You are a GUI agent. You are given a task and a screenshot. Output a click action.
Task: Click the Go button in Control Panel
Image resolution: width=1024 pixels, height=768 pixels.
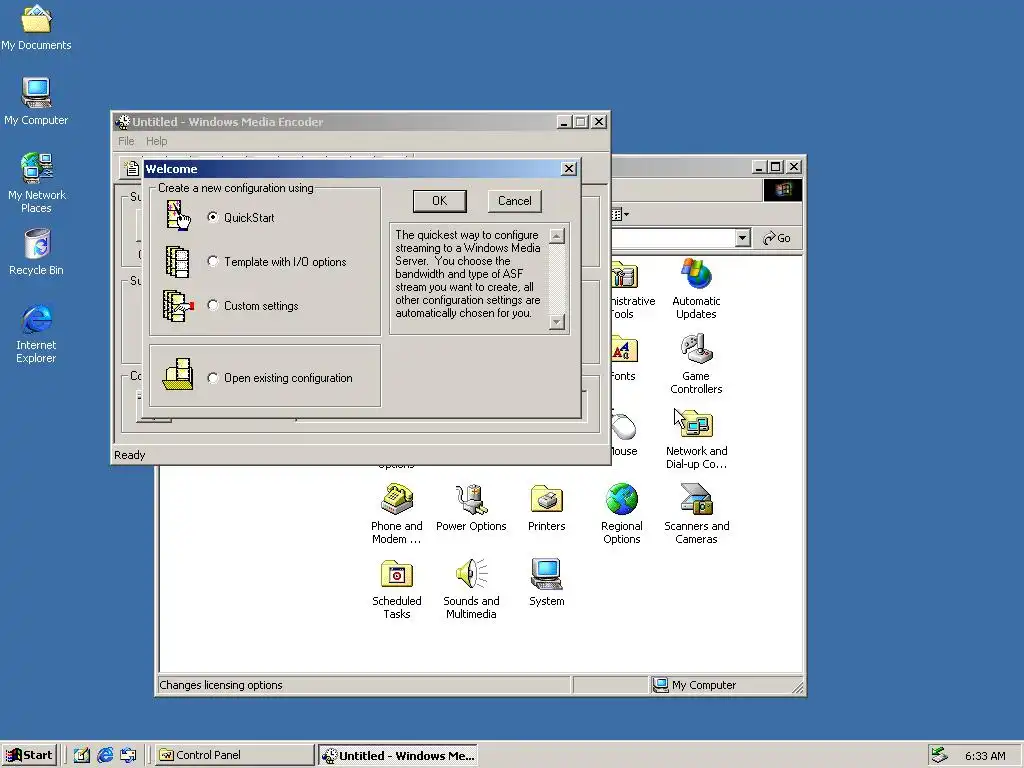pos(776,238)
